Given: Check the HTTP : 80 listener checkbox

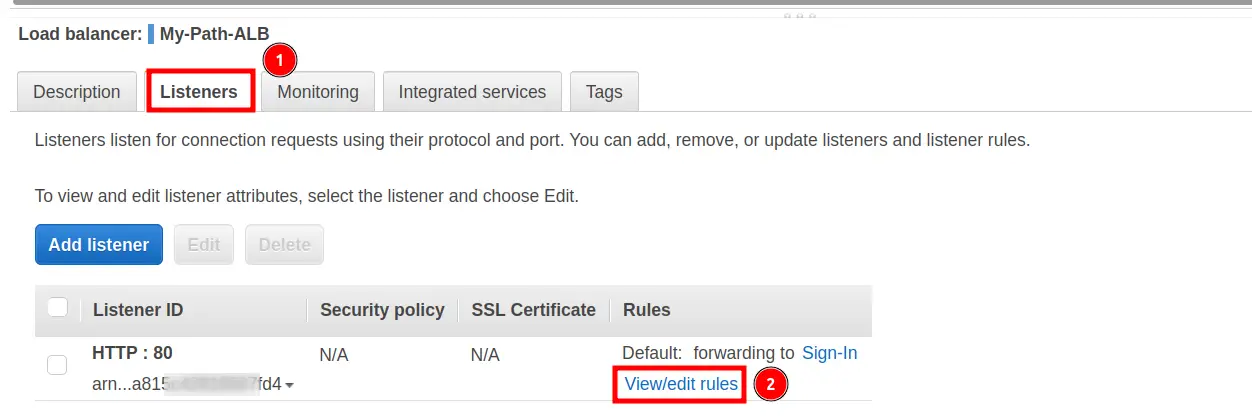Looking at the screenshot, I should pos(58,366).
